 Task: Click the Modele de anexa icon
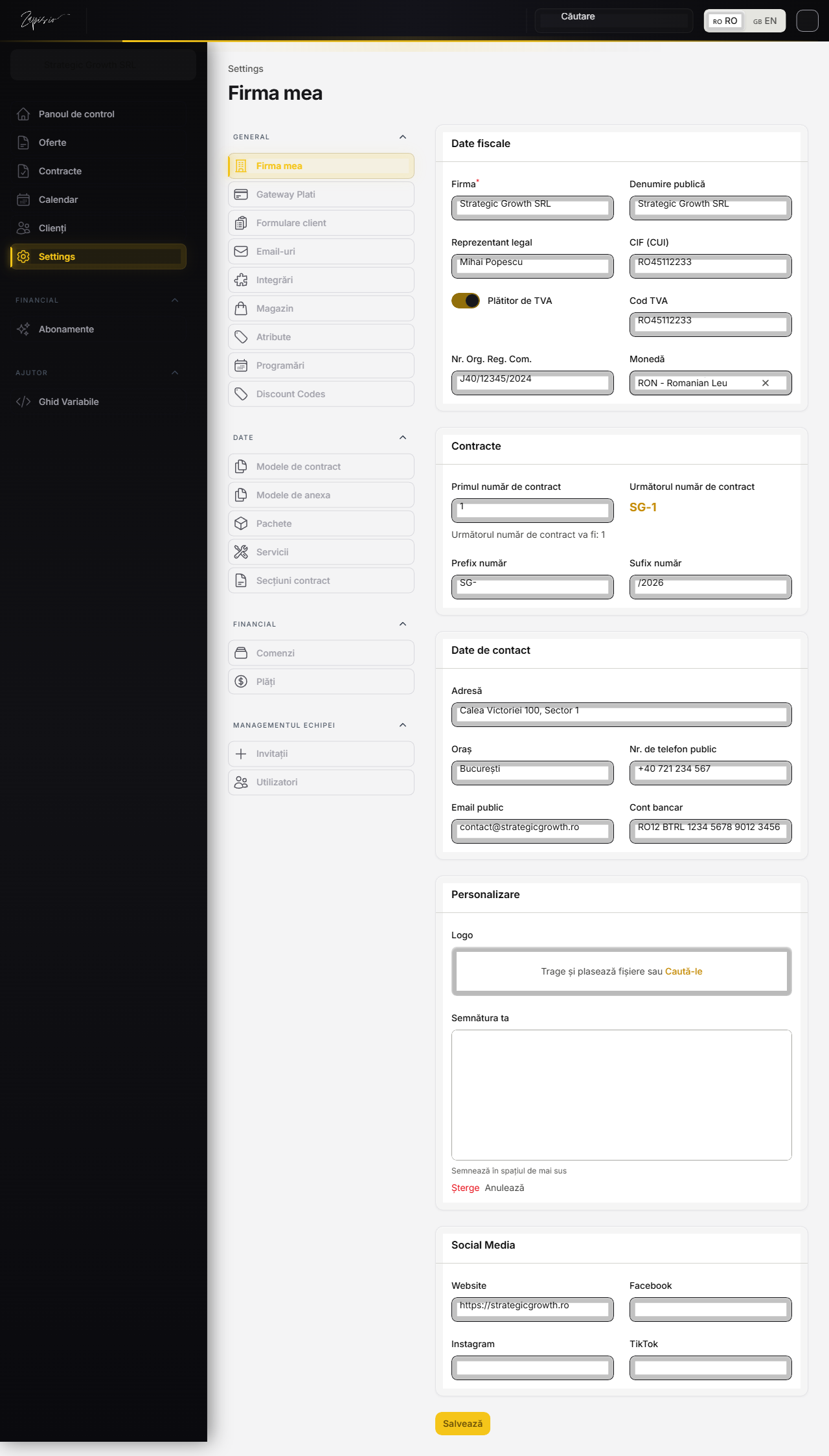pyautogui.click(x=241, y=495)
